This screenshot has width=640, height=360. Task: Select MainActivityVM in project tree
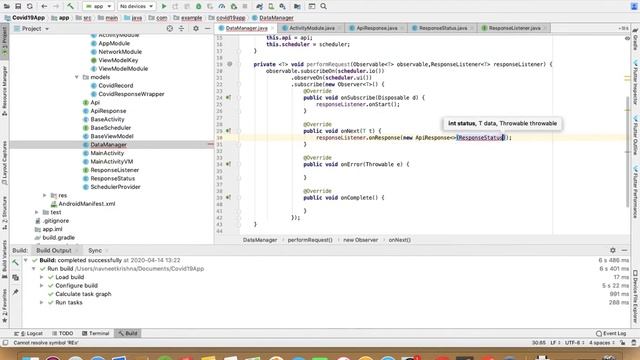(112, 162)
